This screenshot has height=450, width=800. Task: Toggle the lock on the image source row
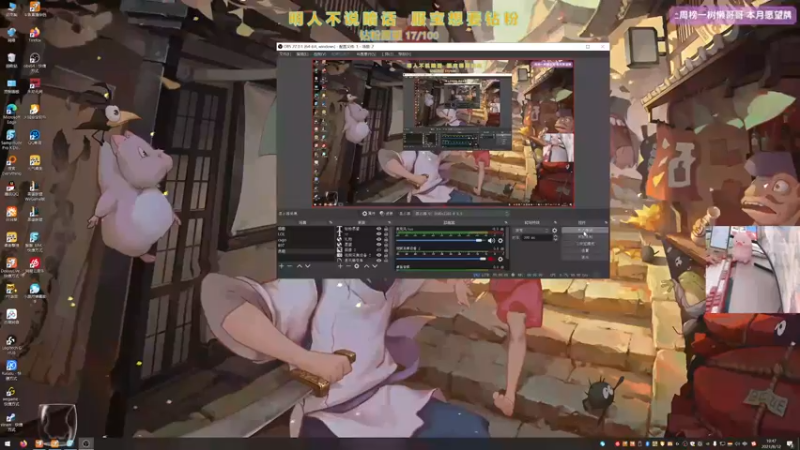[386, 250]
